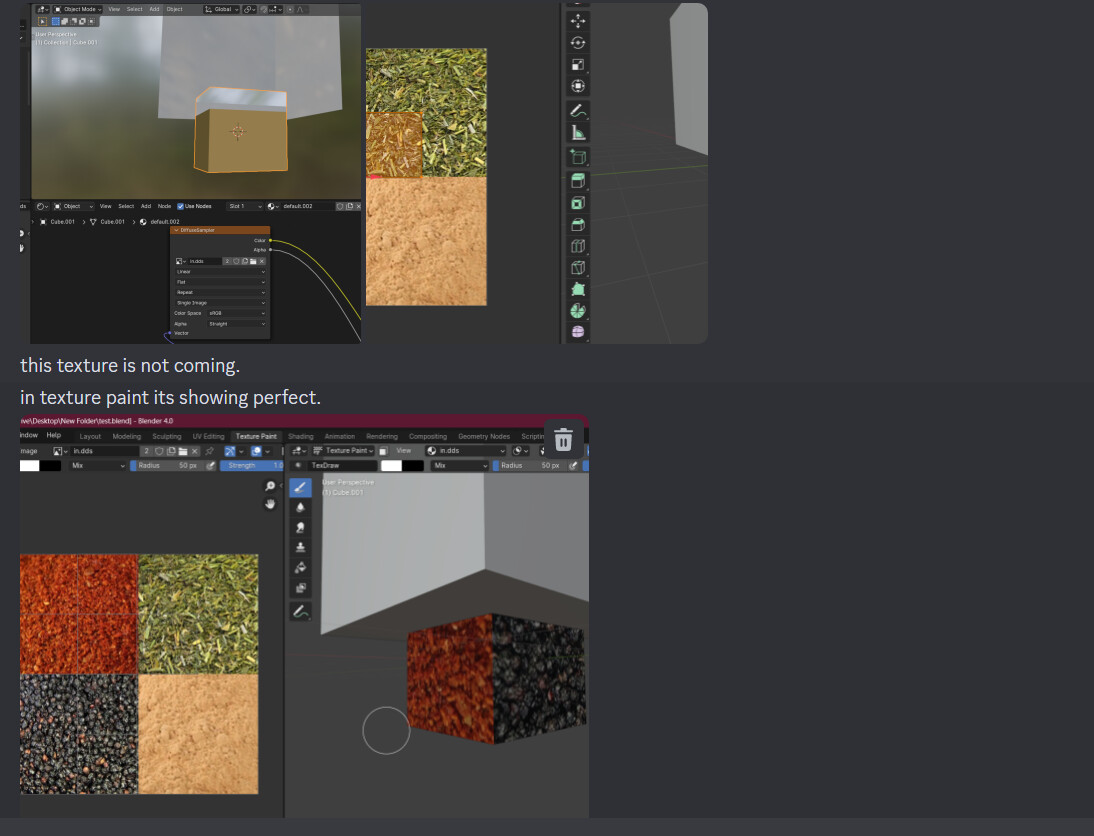Image resolution: width=1094 pixels, height=836 pixels.
Task: Enable select box mode icon in top viewport
Action: point(56,22)
